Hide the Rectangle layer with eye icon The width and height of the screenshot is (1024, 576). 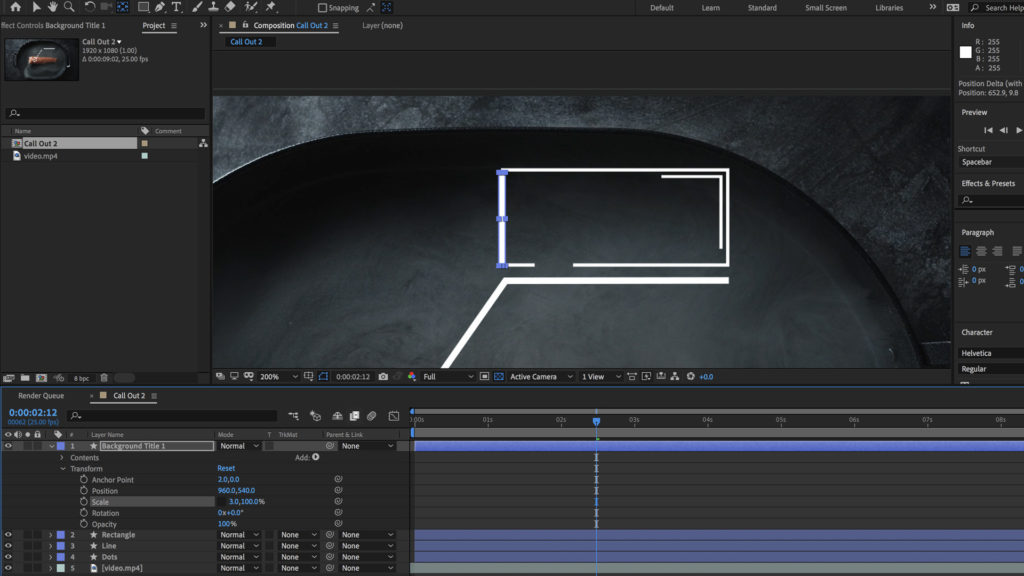click(x=8, y=535)
